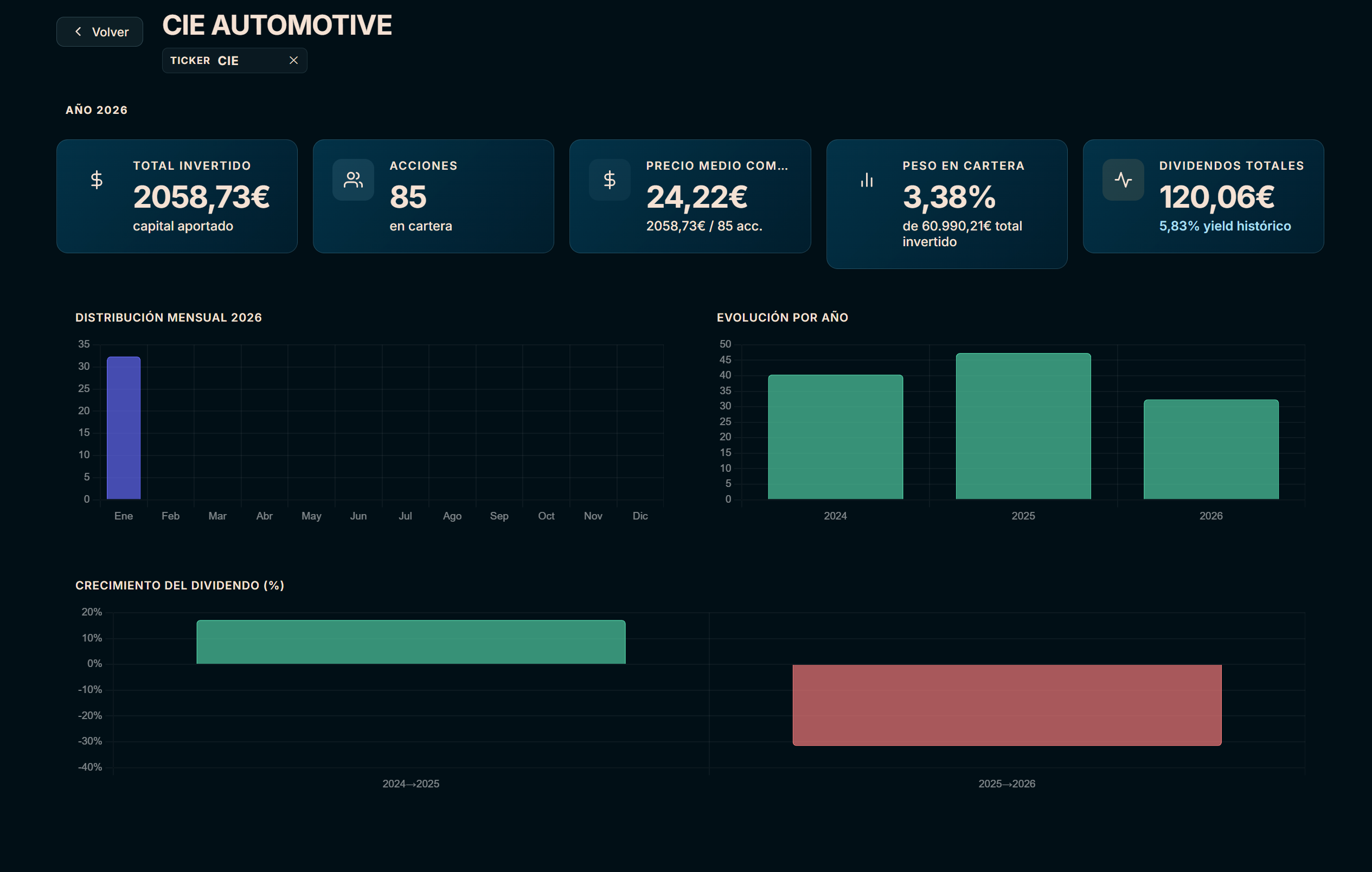Click the 2026 x-axis label in yearly chart
The image size is (1372, 872).
[x=1211, y=516]
